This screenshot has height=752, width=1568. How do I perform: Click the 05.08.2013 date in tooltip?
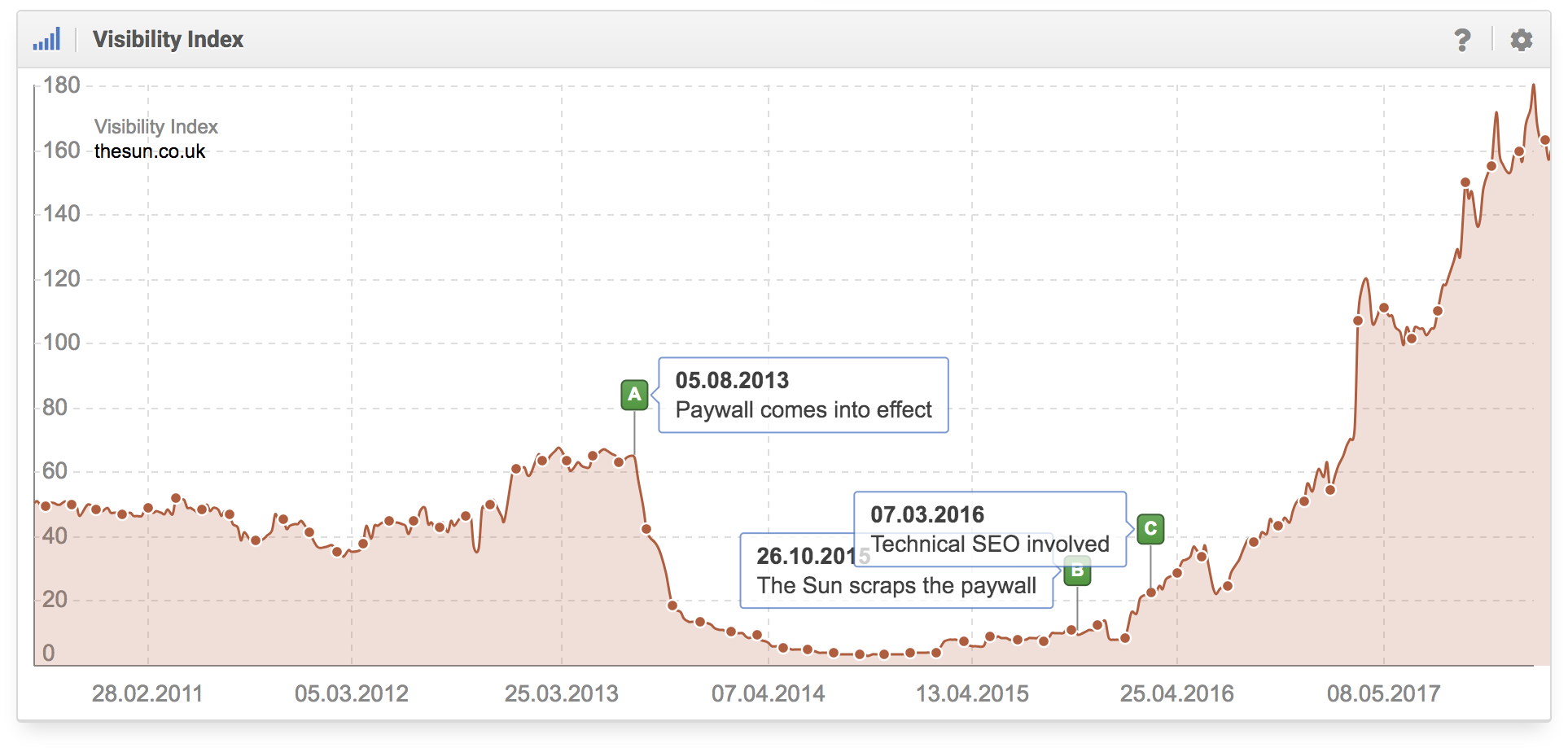(x=732, y=380)
